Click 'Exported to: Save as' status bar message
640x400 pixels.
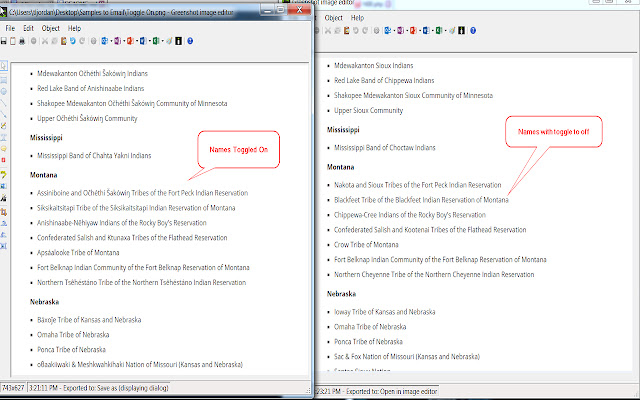[98, 388]
